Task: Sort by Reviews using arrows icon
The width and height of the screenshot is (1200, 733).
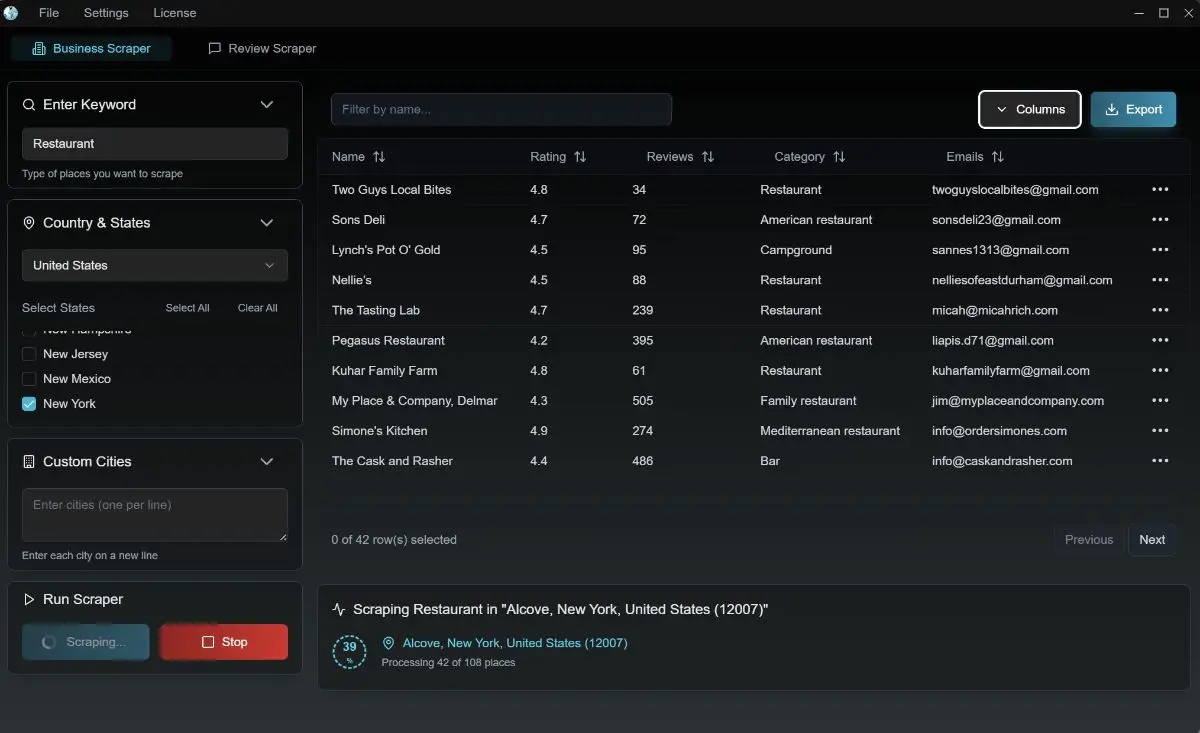Action: (708, 157)
